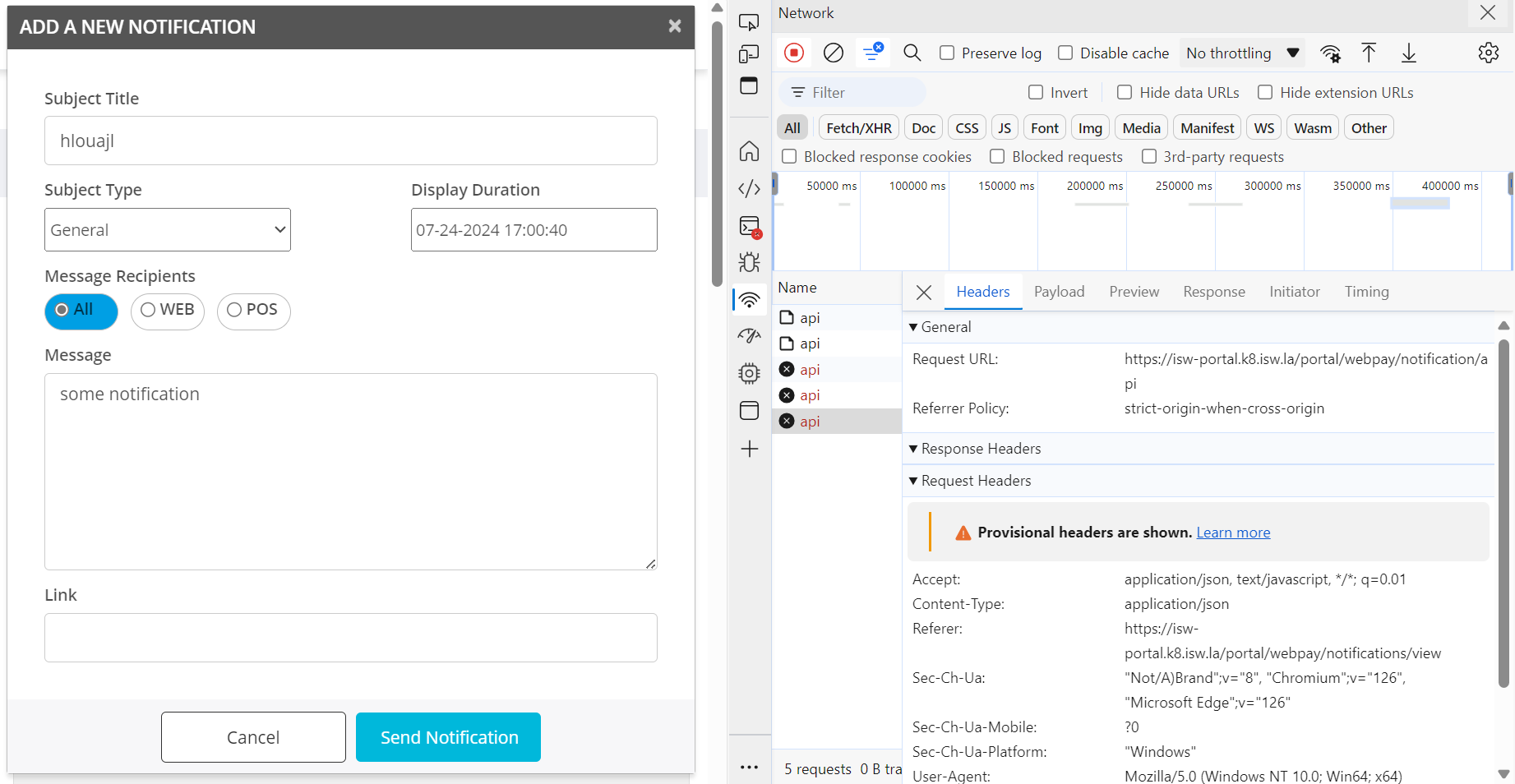Click the network timeline overview at 300000 ms
The image size is (1515, 784).
click(x=1272, y=222)
